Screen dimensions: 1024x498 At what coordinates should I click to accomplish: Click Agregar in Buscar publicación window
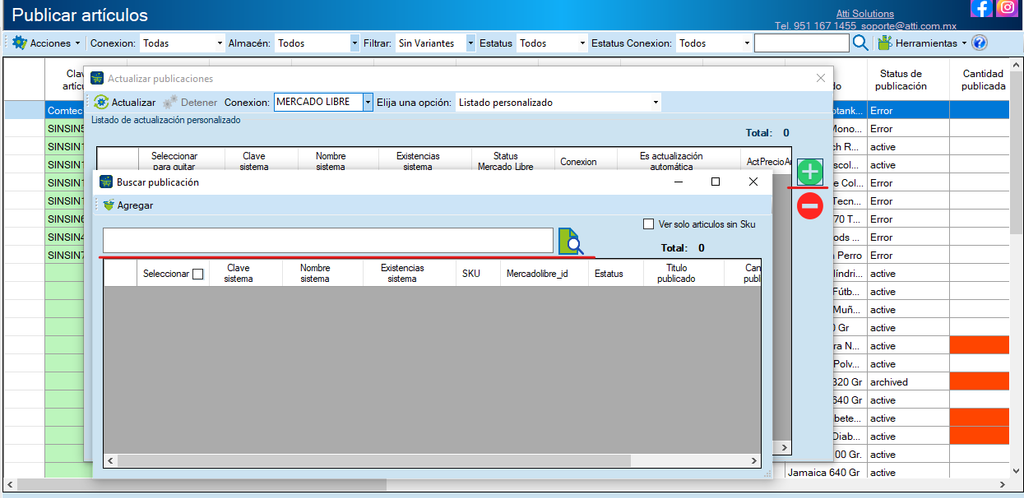pyautogui.click(x=128, y=205)
